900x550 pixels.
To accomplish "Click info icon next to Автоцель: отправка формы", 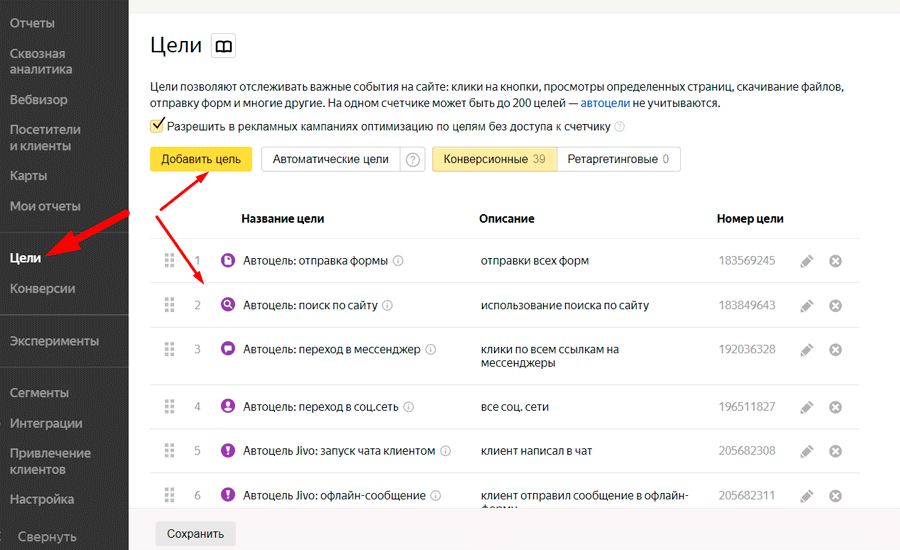I will (x=398, y=261).
